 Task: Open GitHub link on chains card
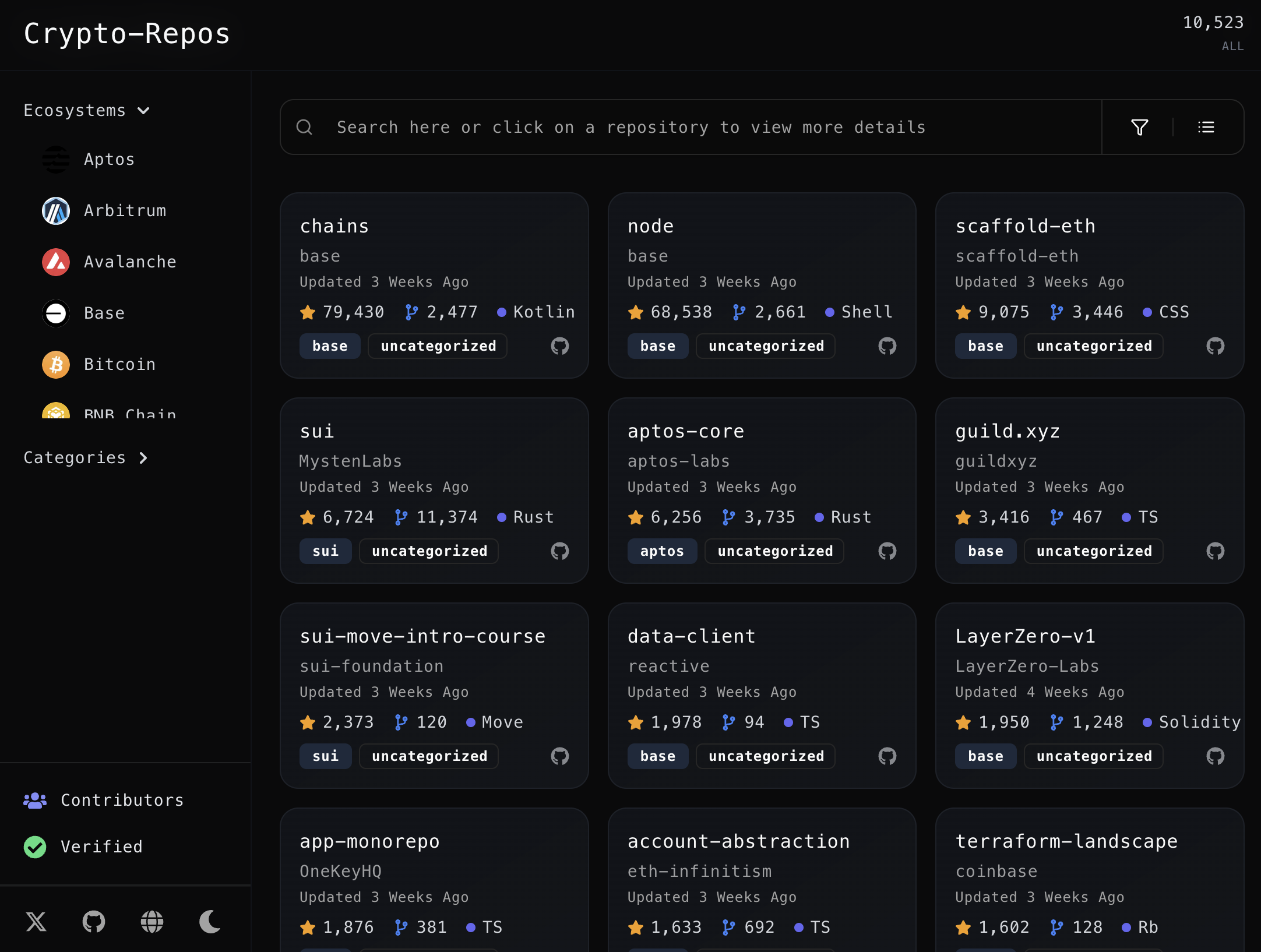click(x=560, y=346)
